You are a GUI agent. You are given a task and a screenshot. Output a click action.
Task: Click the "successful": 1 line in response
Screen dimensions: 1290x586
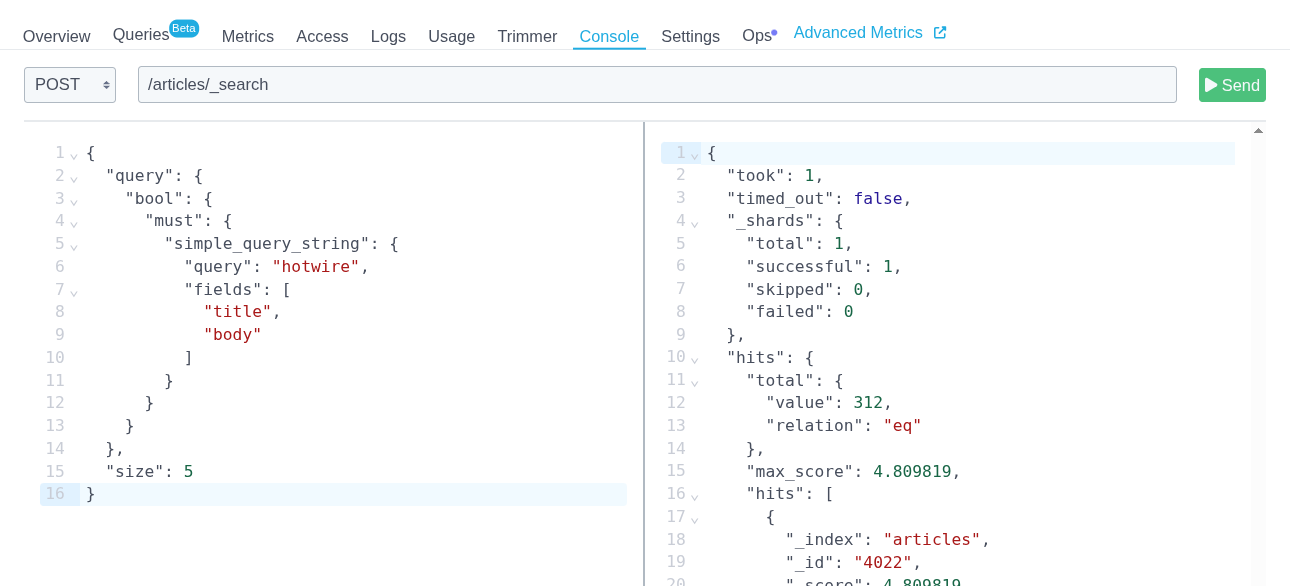[824, 267]
